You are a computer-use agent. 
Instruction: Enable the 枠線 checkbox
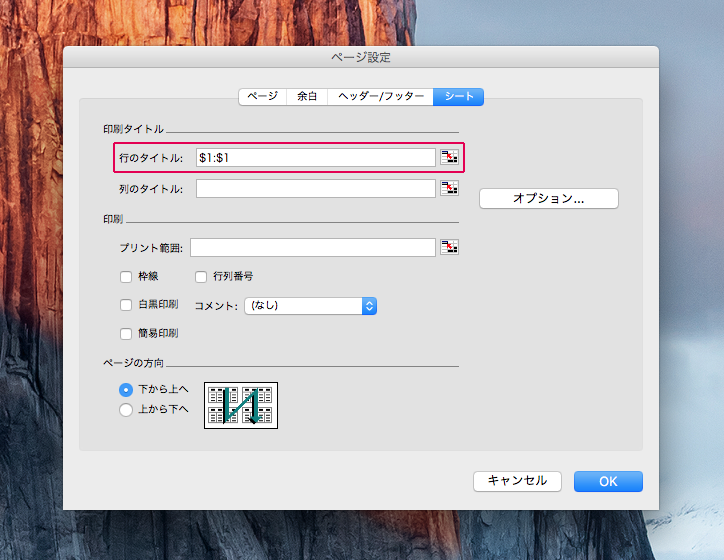pos(126,277)
